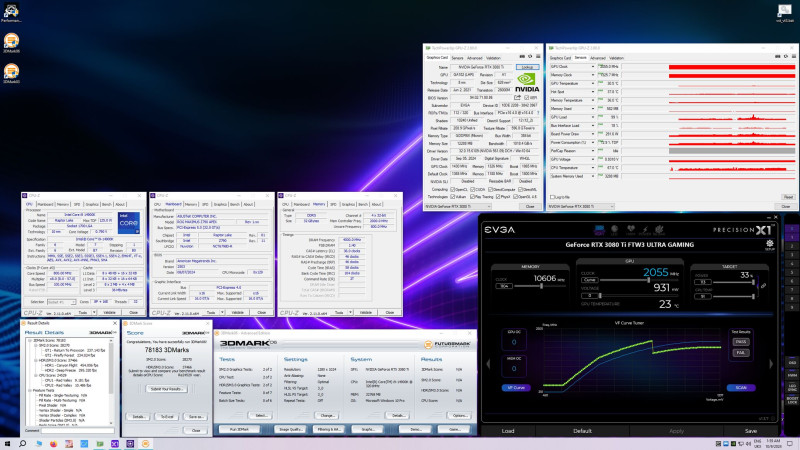Enable Log to file in GPU-Z Sensors
The image size is (800, 450).
(x=552, y=197)
